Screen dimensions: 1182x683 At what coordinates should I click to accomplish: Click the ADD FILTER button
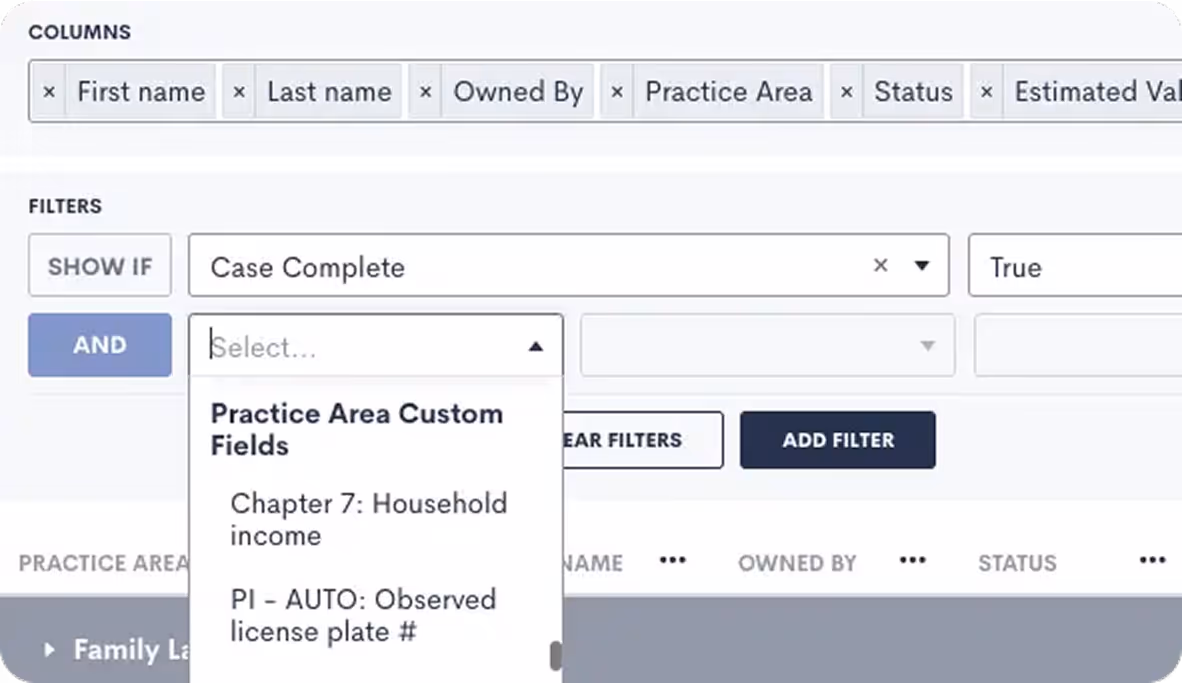838,440
